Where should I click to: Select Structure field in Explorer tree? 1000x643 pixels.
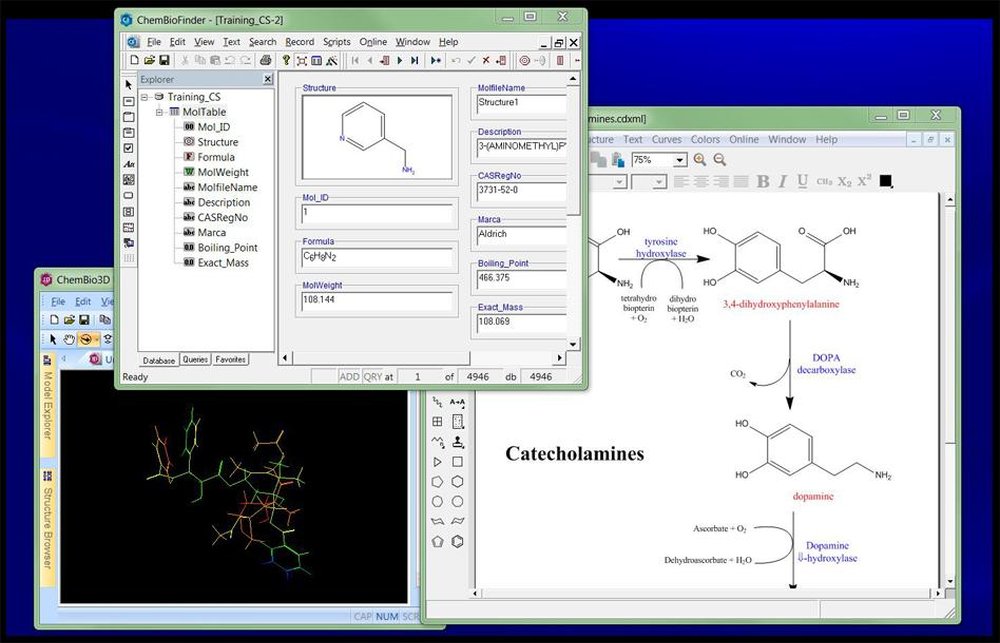point(210,142)
